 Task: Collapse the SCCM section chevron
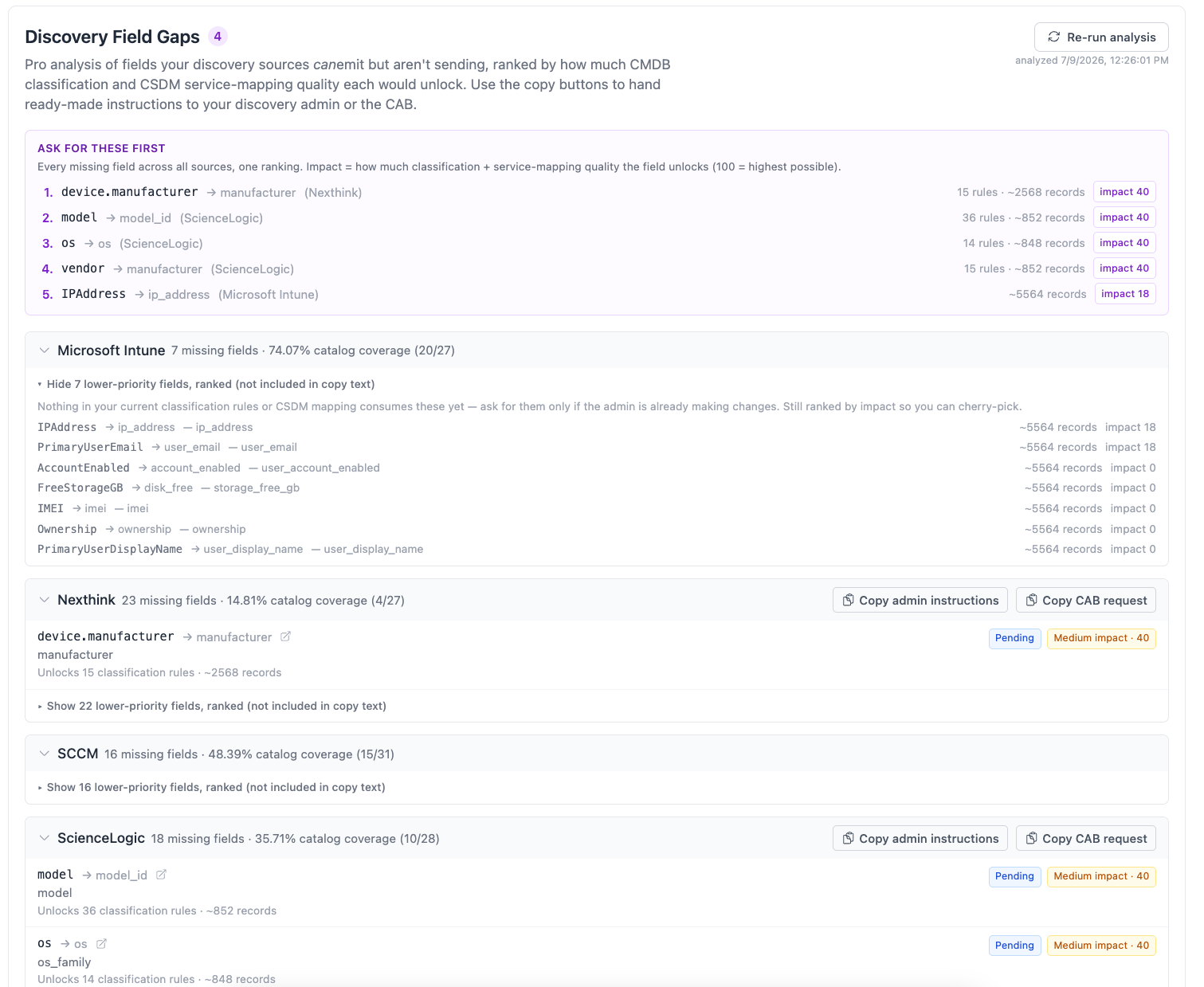45,754
